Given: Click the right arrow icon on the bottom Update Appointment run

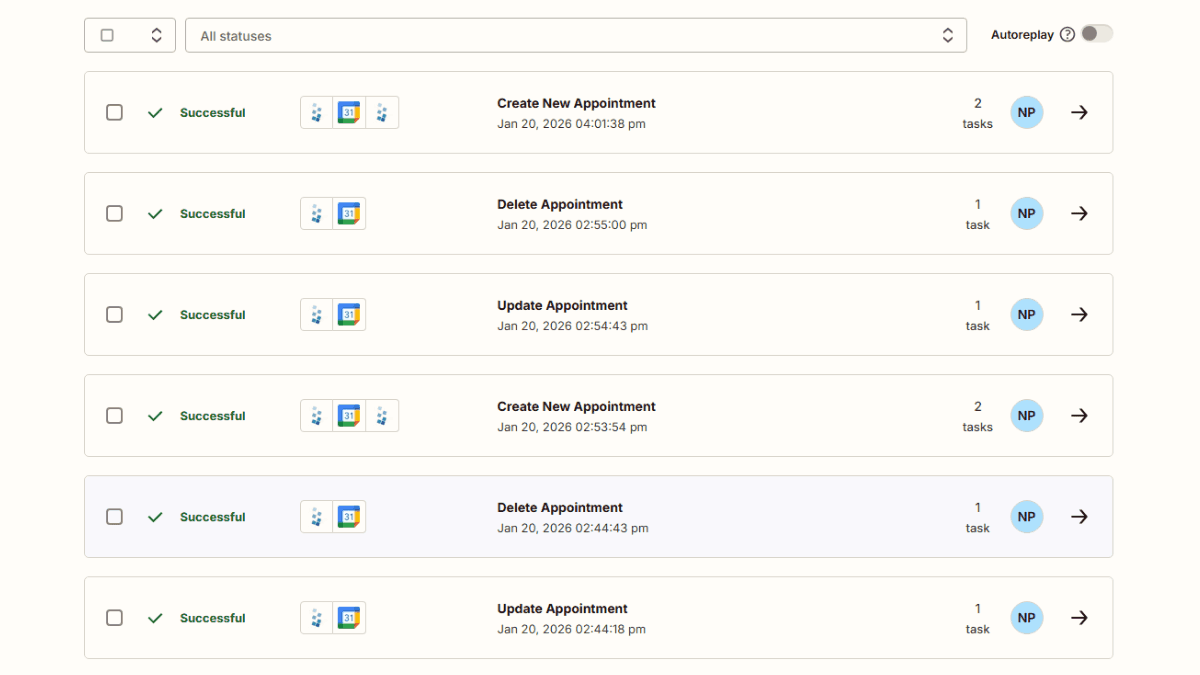Looking at the screenshot, I should 1079,617.
